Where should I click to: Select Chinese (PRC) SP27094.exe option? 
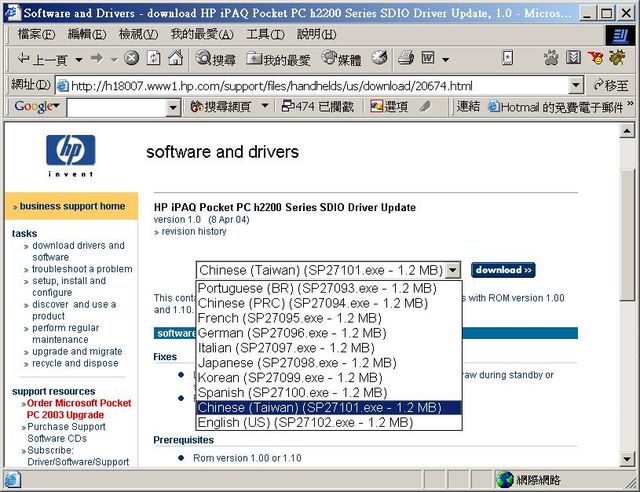pos(329,303)
